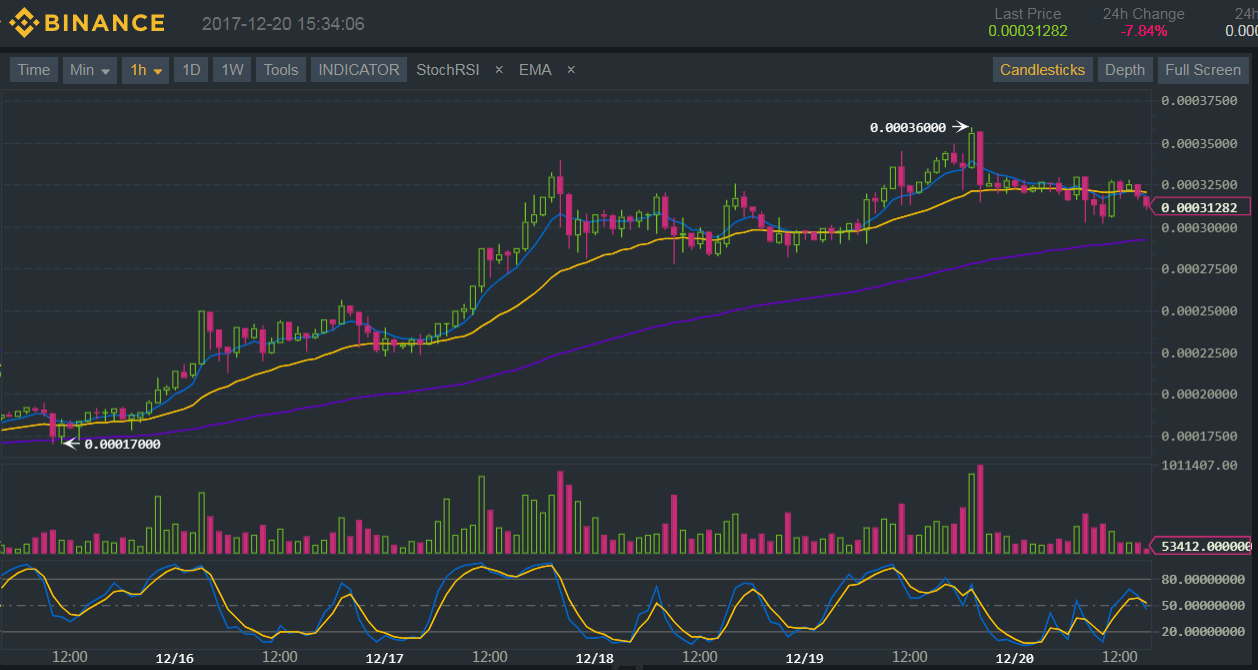
Task: Select the StochRSI indicator label
Action: [448, 70]
